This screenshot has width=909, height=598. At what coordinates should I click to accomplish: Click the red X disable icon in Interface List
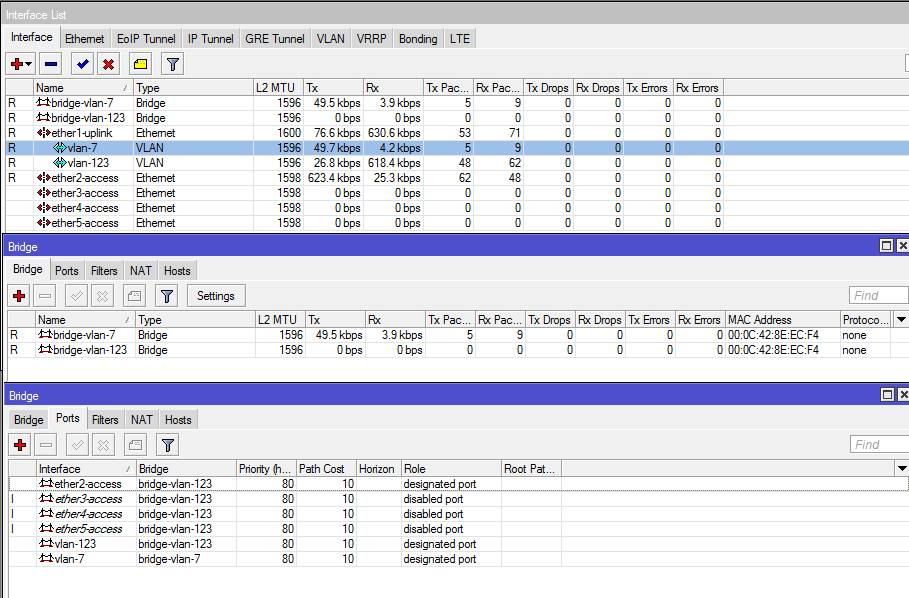pos(108,64)
